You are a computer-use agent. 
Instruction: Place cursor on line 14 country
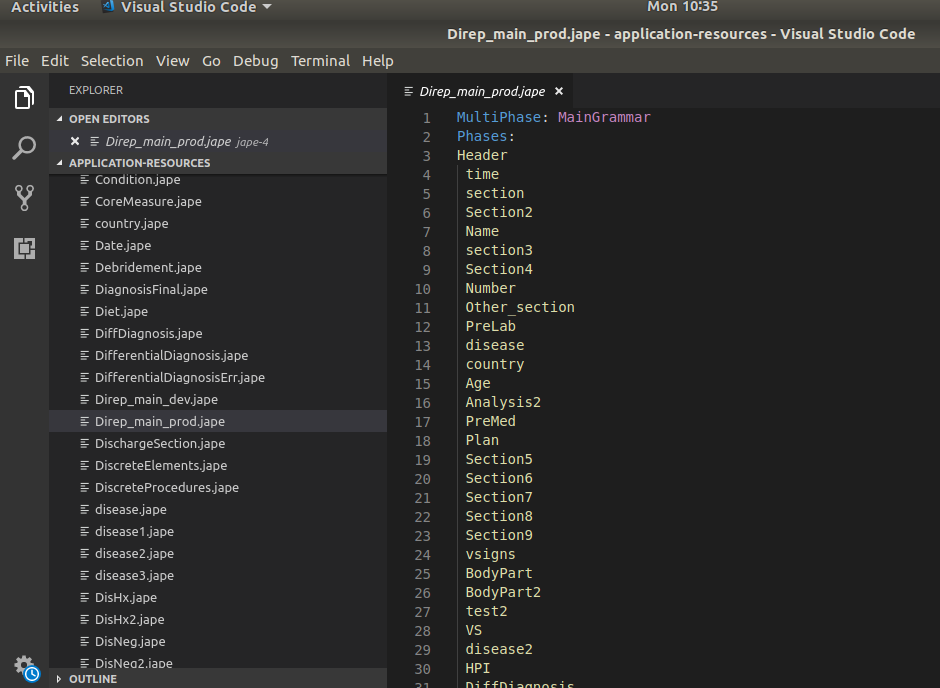pos(494,365)
